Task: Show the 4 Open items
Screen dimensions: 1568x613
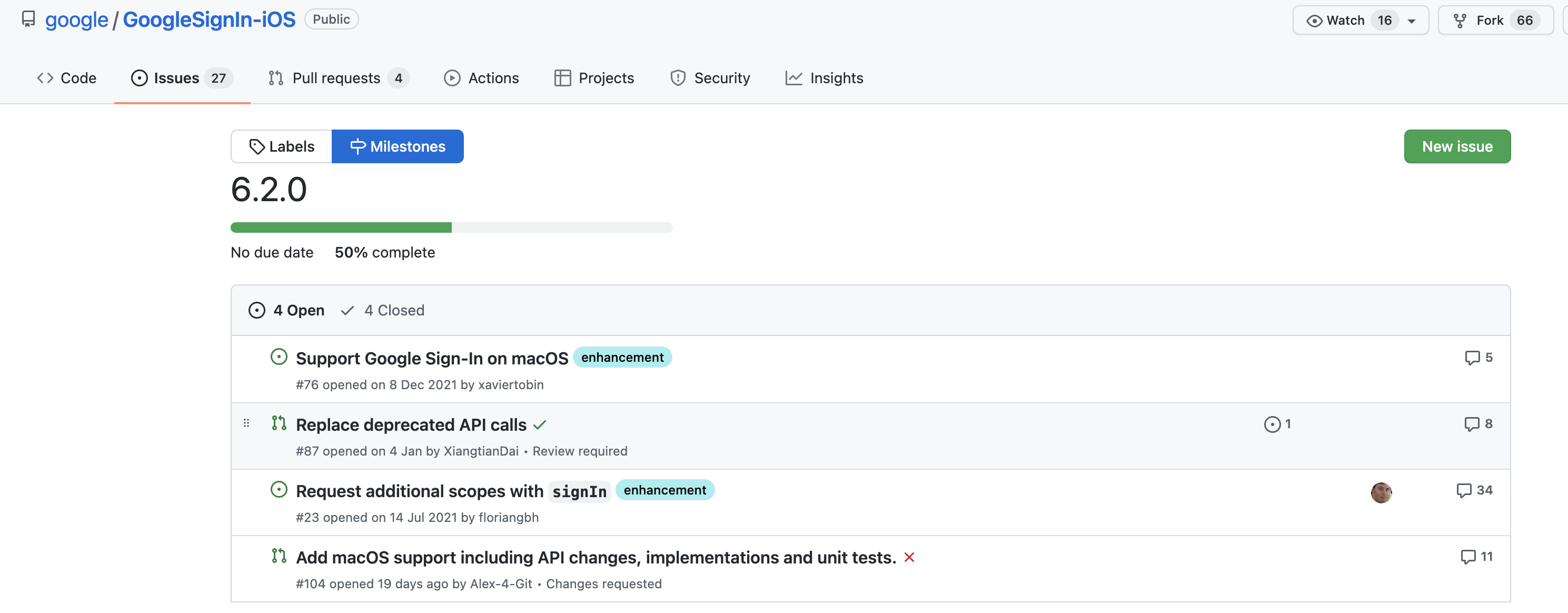Action: [287, 311]
